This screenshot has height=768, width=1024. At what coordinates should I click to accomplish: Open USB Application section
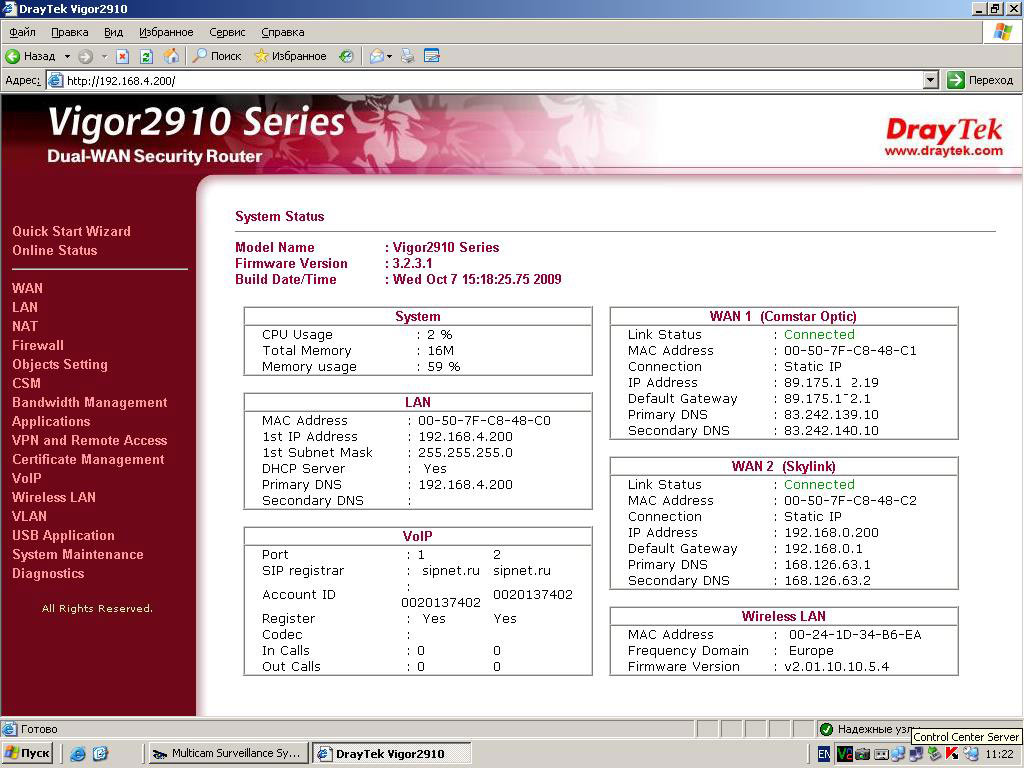[x=63, y=535]
